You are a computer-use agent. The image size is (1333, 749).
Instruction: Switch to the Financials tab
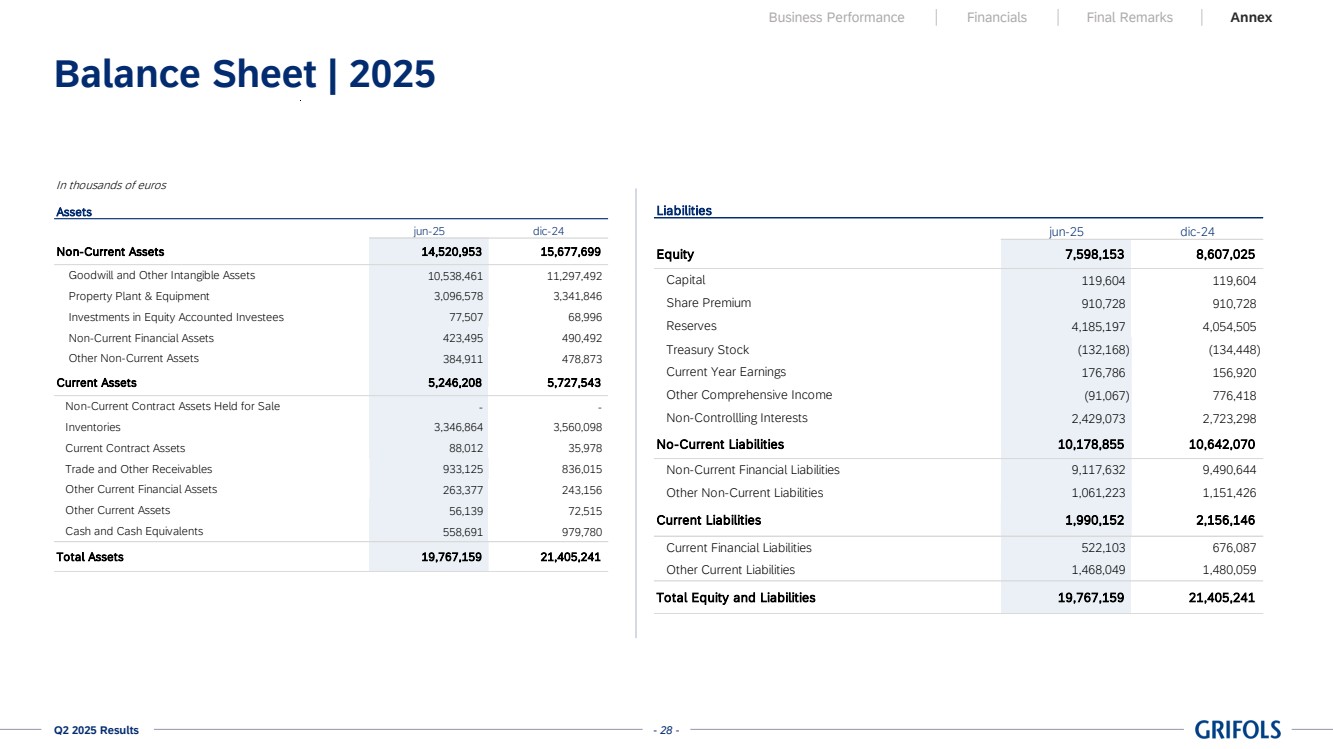point(996,17)
